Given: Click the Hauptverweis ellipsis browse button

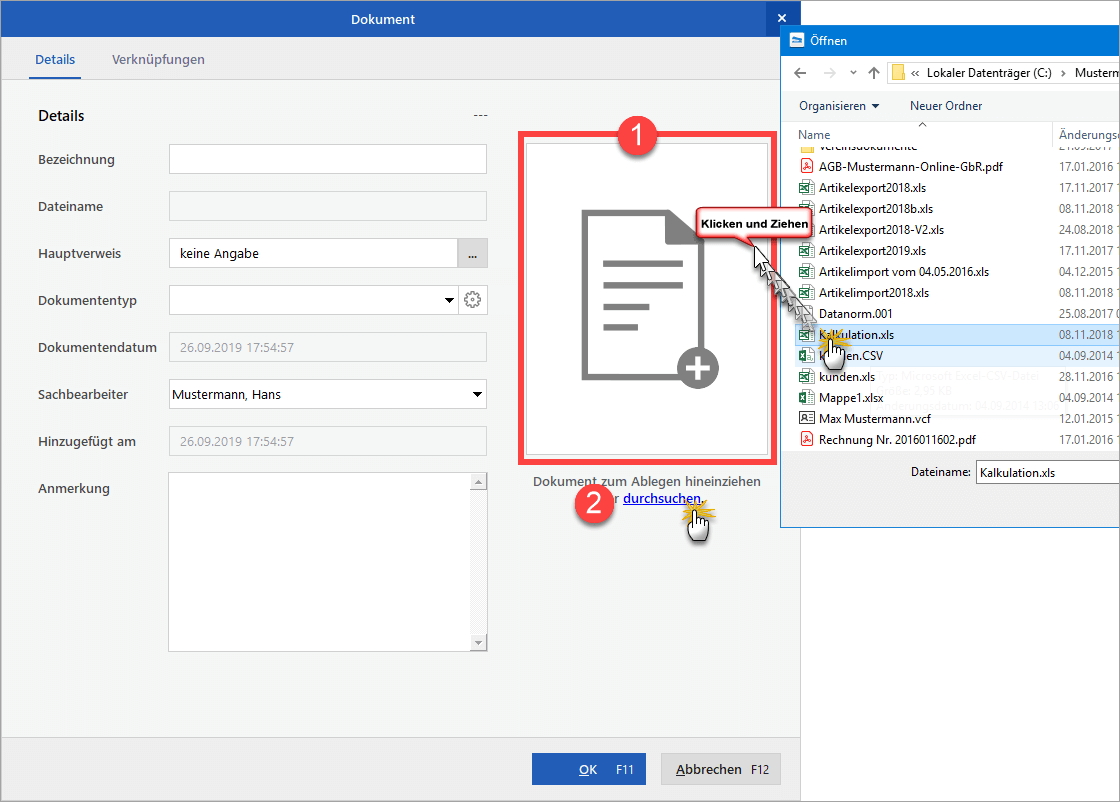Looking at the screenshot, I should (x=472, y=254).
